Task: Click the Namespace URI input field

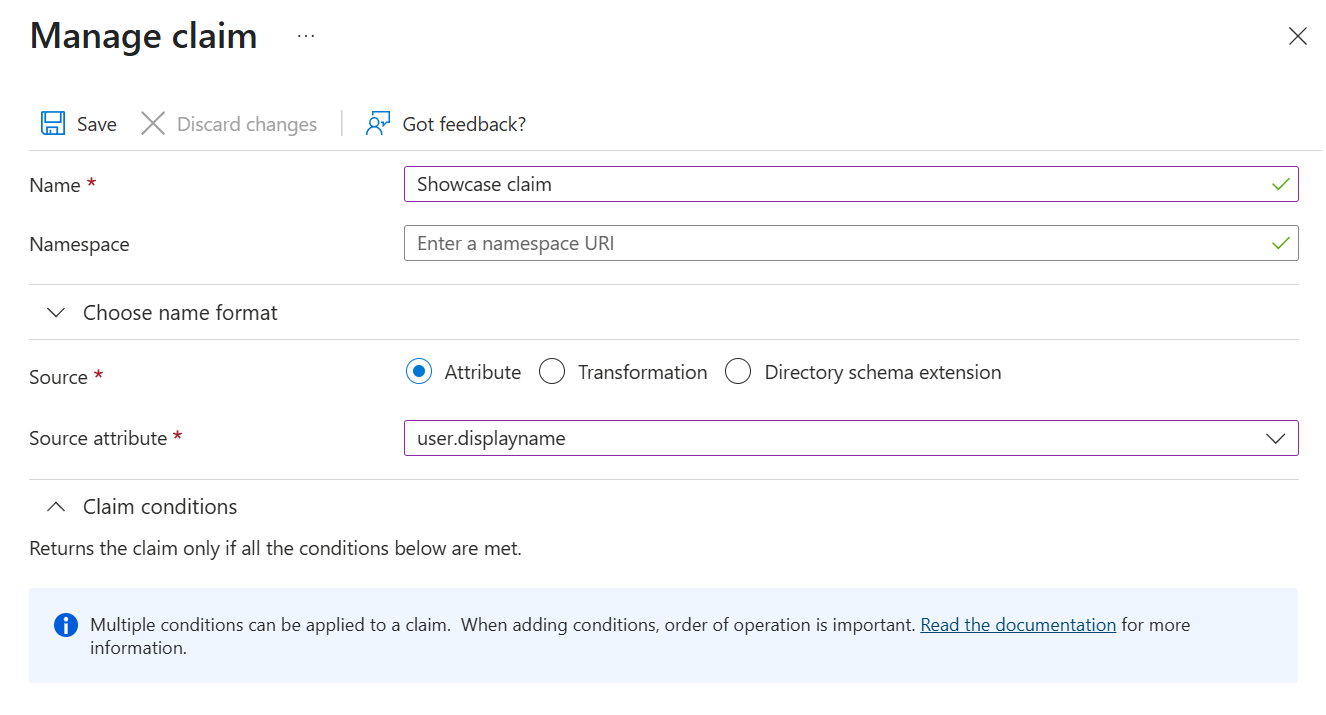Action: pos(830,243)
